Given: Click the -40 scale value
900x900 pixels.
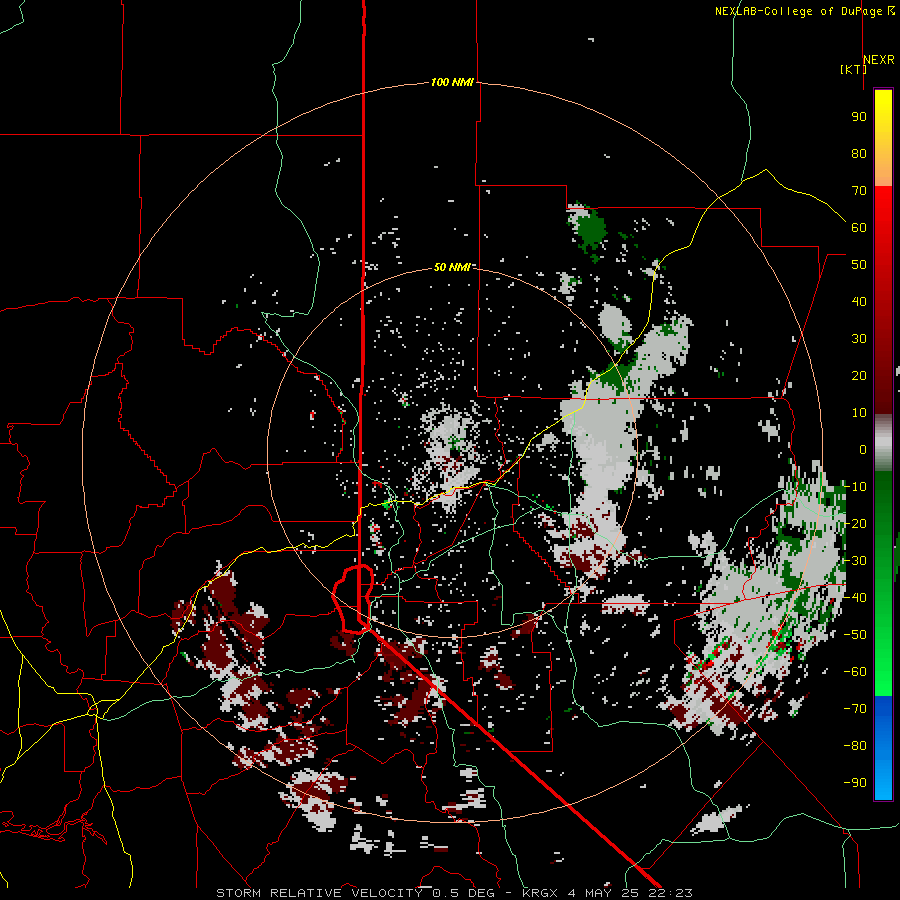Looking at the screenshot, I should pos(855,598).
